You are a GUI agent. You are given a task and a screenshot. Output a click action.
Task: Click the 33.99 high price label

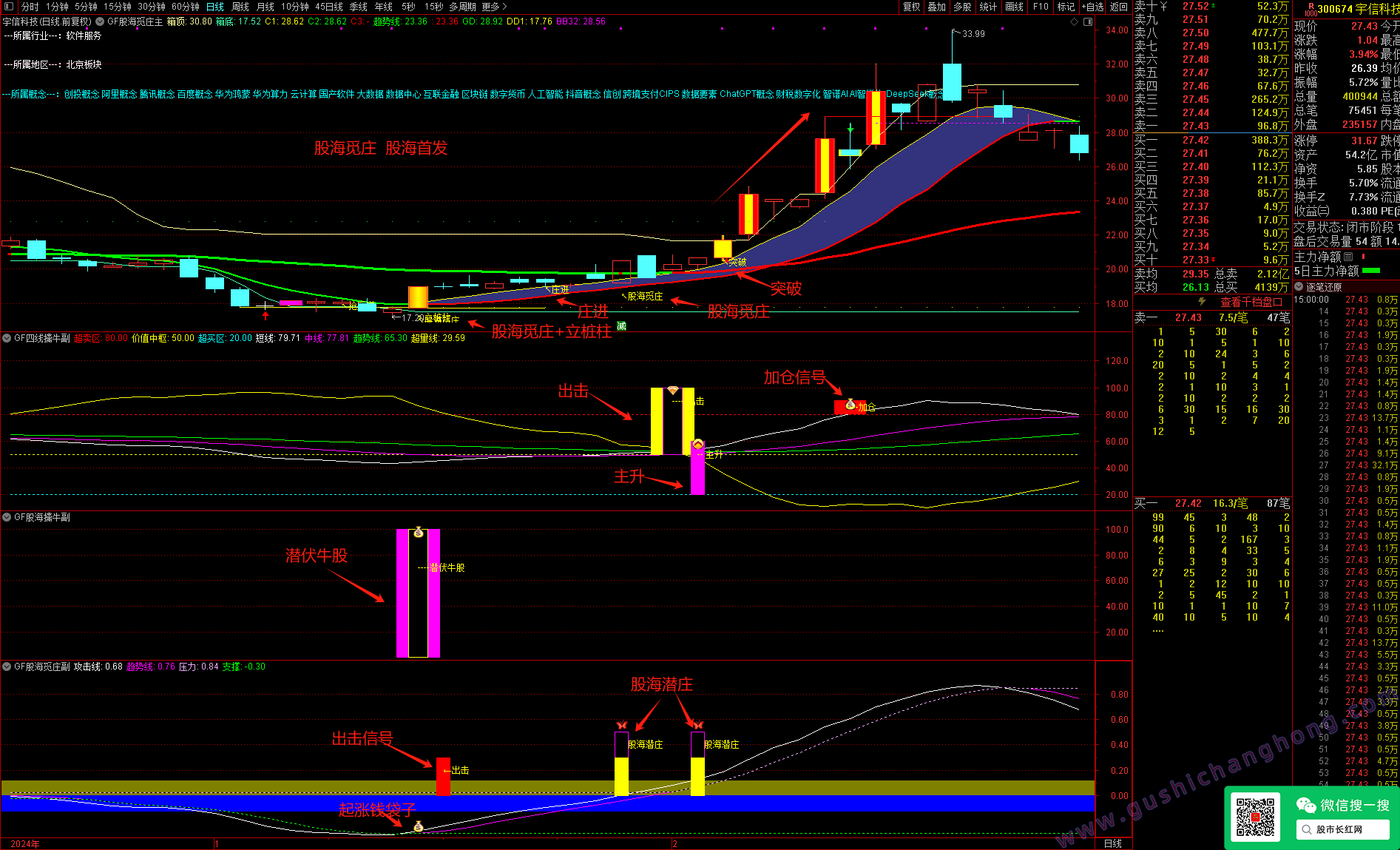(x=973, y=34)
